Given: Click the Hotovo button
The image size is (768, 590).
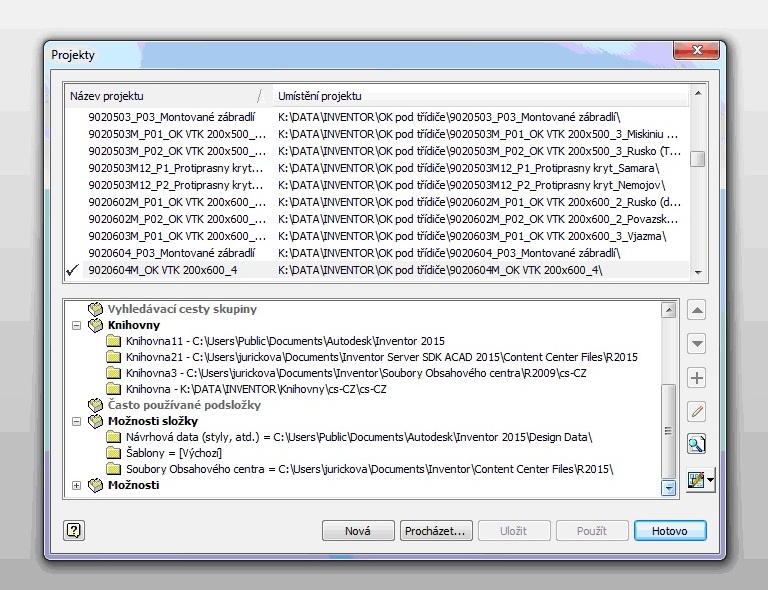Looking at the screenshot, I should click(670, 531).
